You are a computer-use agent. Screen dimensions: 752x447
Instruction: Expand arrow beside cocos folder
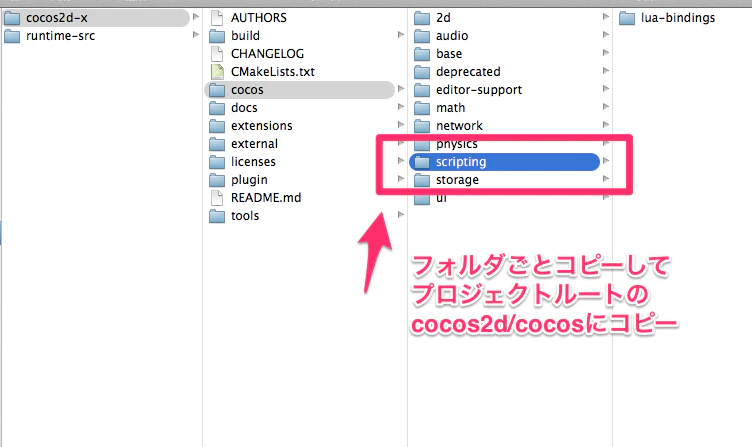(401, 89)
